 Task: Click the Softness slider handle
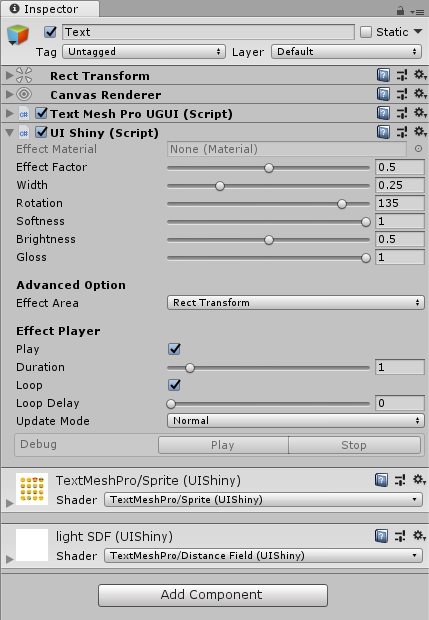tap(366, 222)
